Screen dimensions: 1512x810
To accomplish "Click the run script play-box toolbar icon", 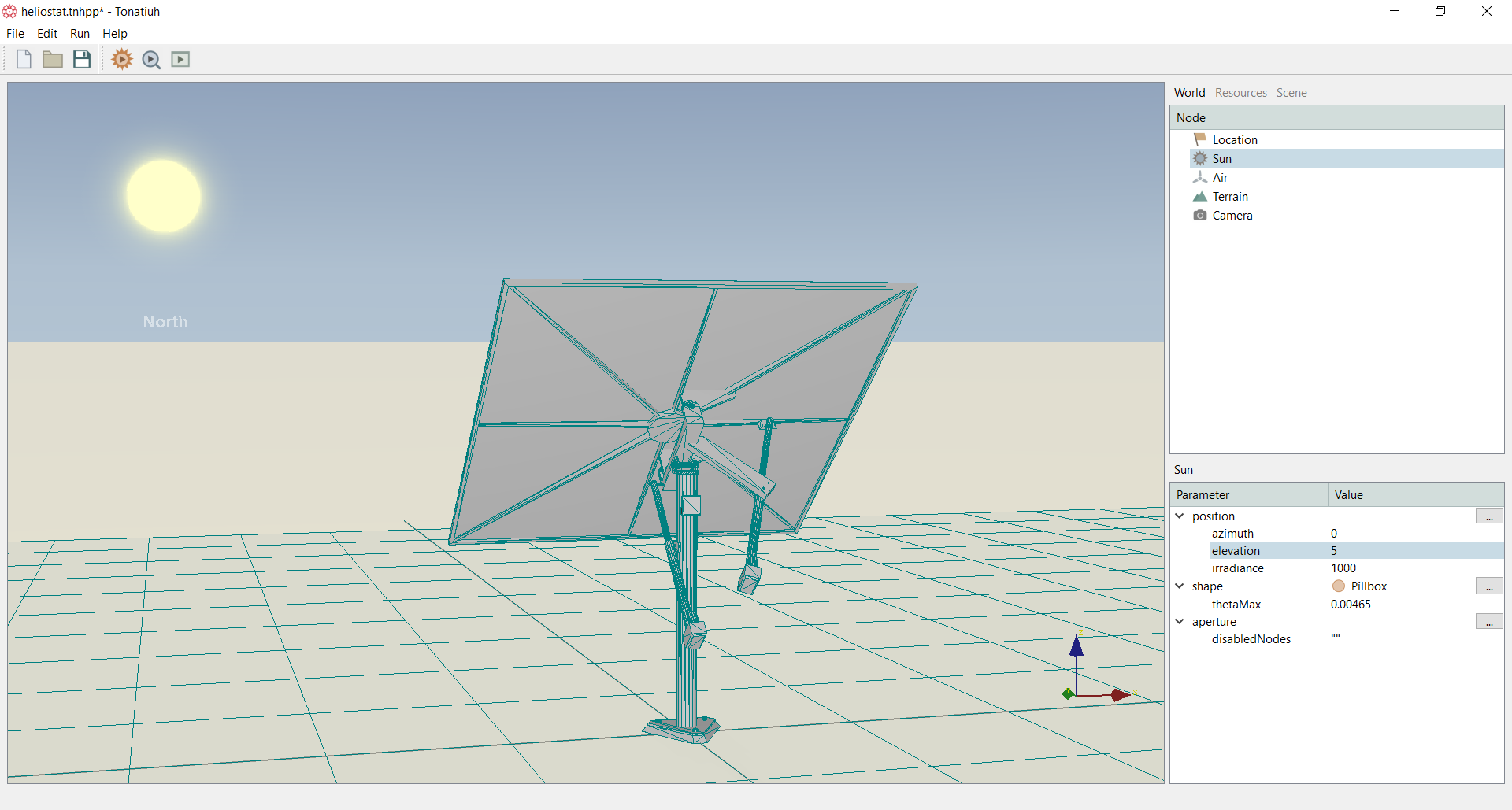I will click(x=180, y=59).
